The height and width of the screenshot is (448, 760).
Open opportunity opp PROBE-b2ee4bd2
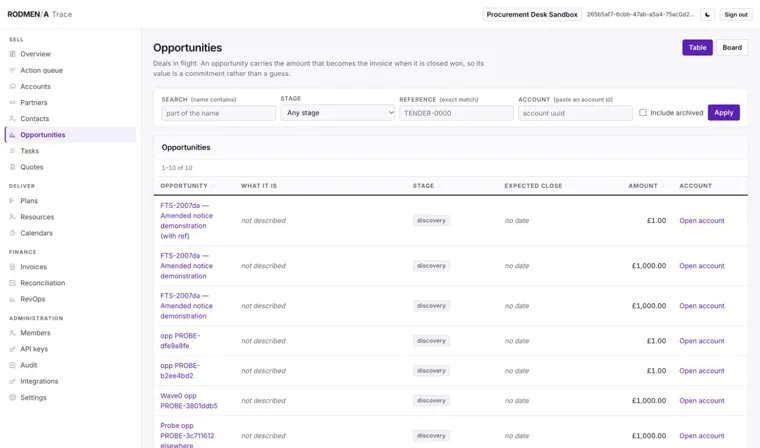180,371
